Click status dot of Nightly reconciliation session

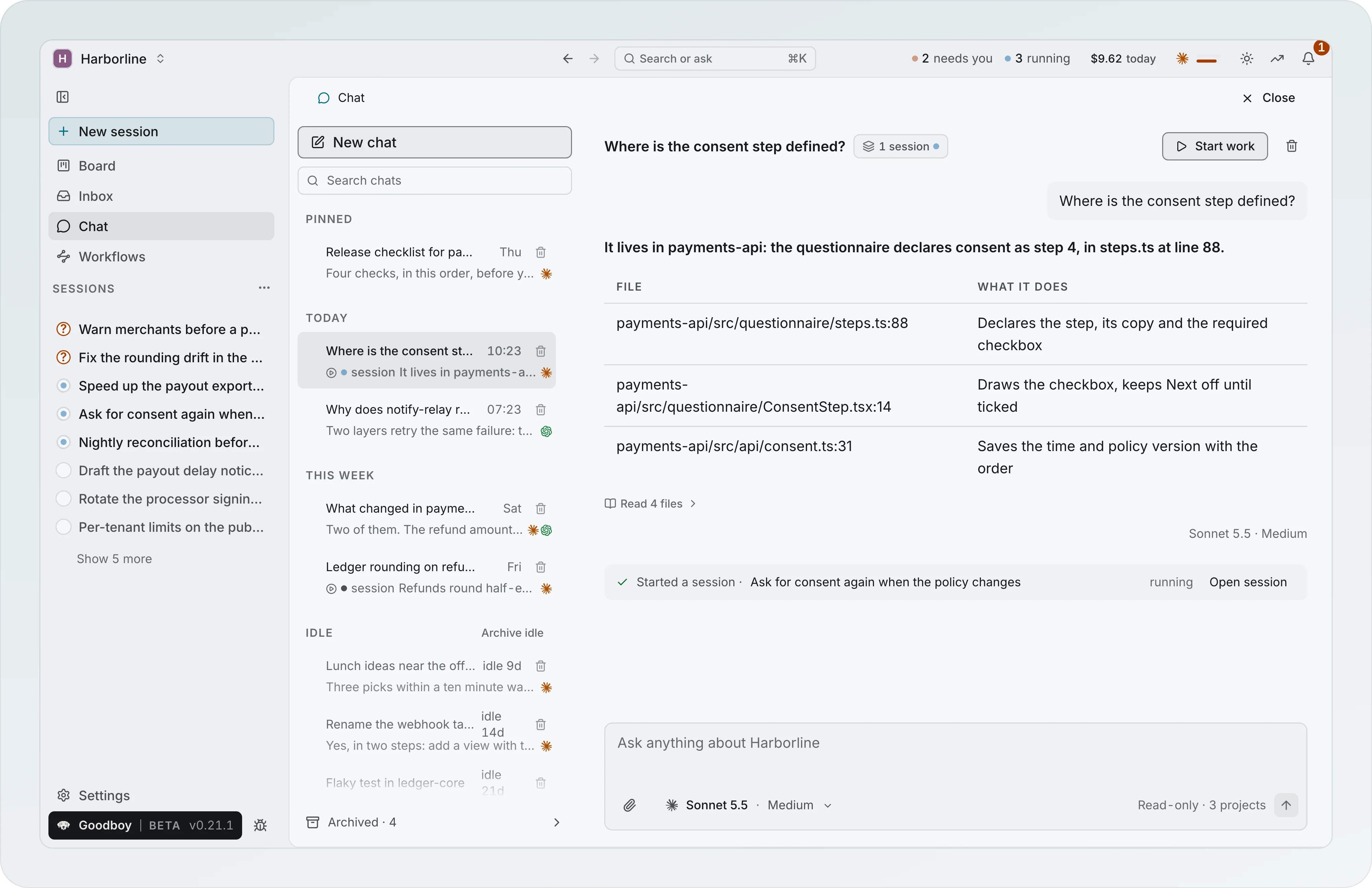click(x=64, y=442)
